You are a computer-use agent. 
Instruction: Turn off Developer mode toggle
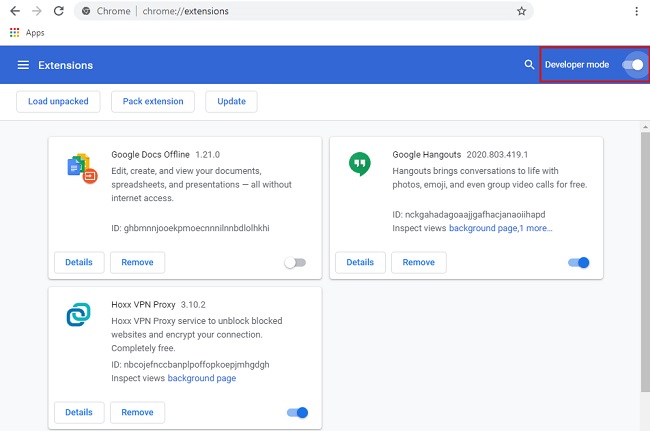633,65
